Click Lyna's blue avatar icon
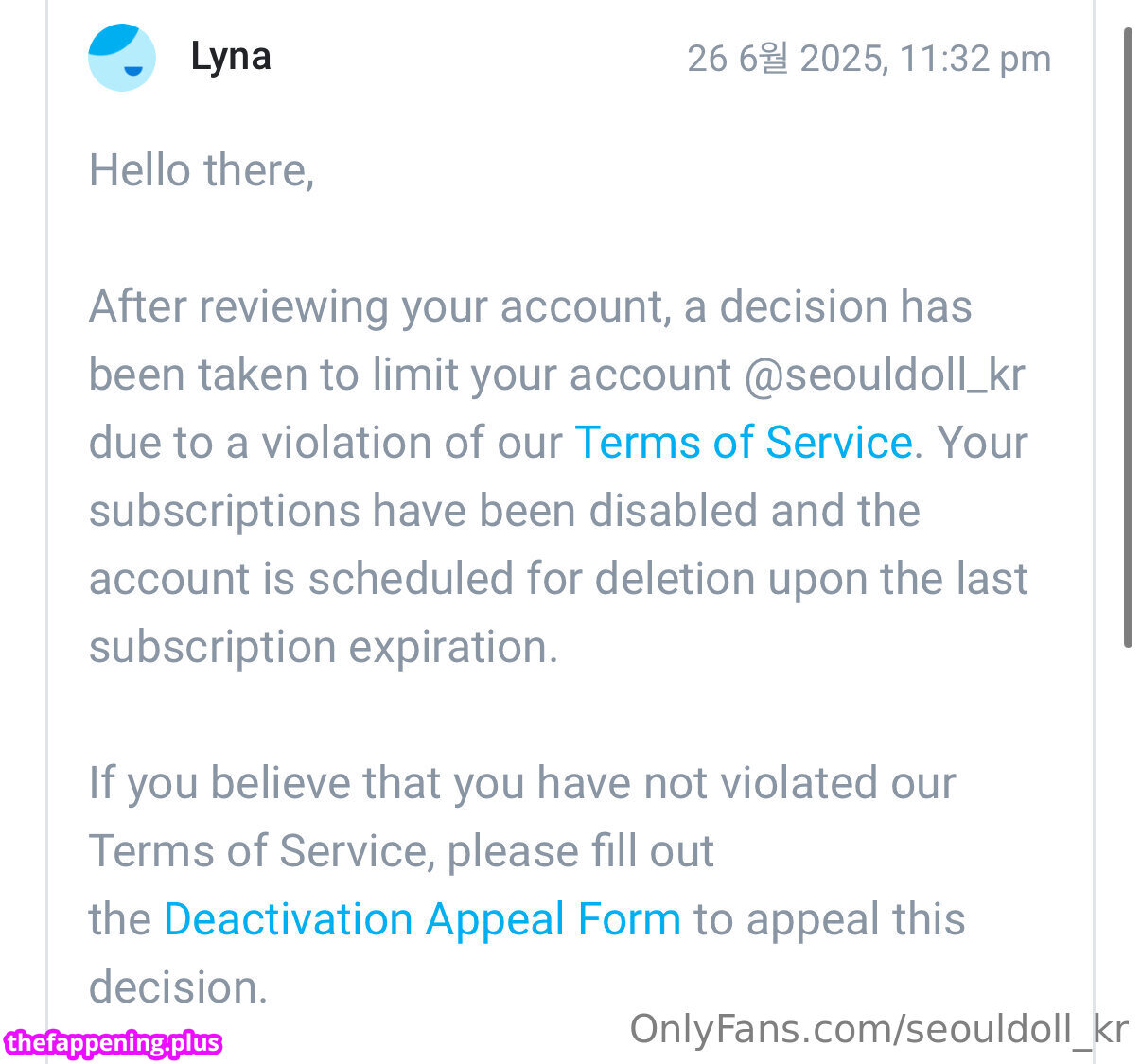 122,58
